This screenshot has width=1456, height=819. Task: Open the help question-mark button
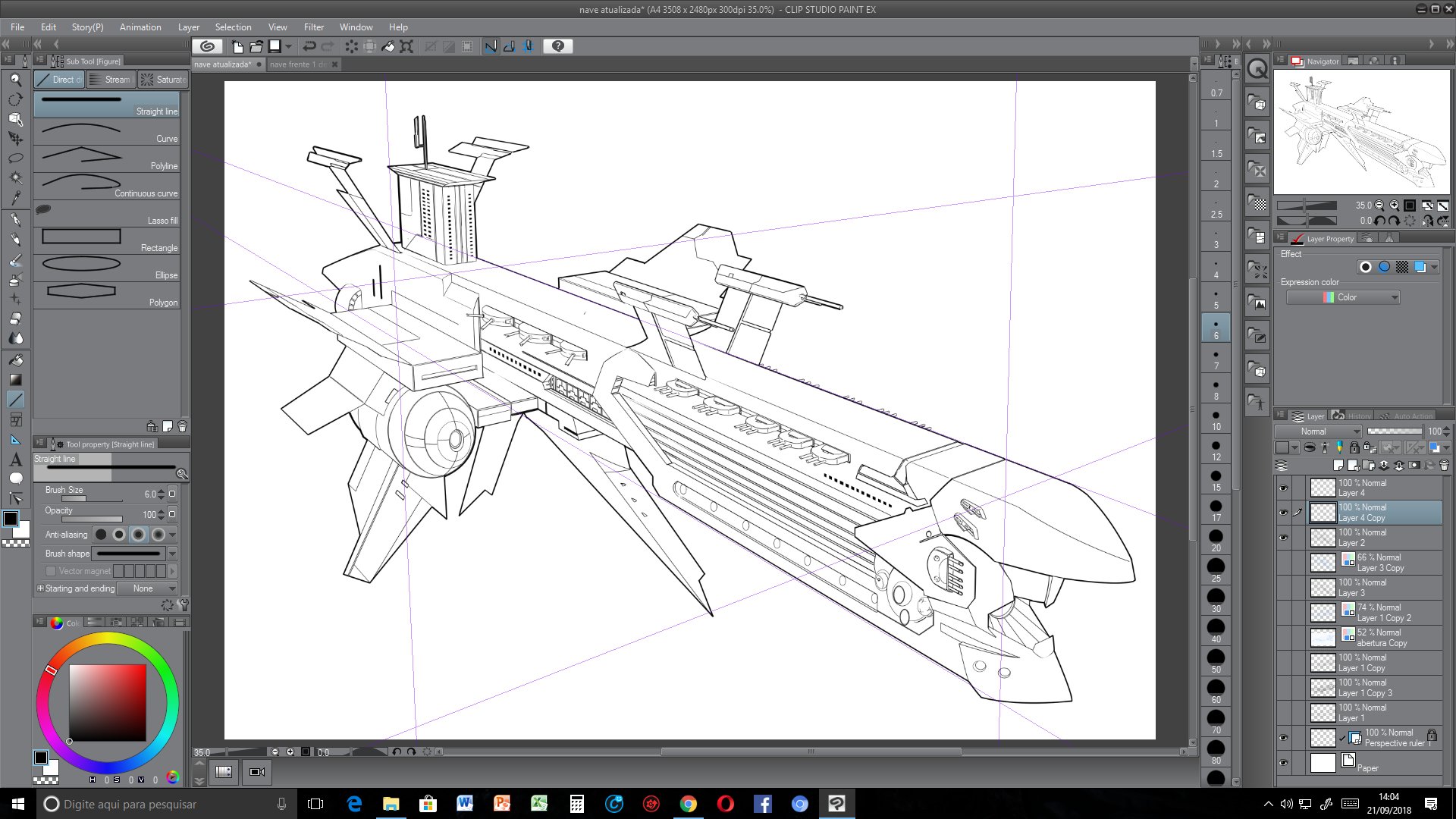(558, 46)
